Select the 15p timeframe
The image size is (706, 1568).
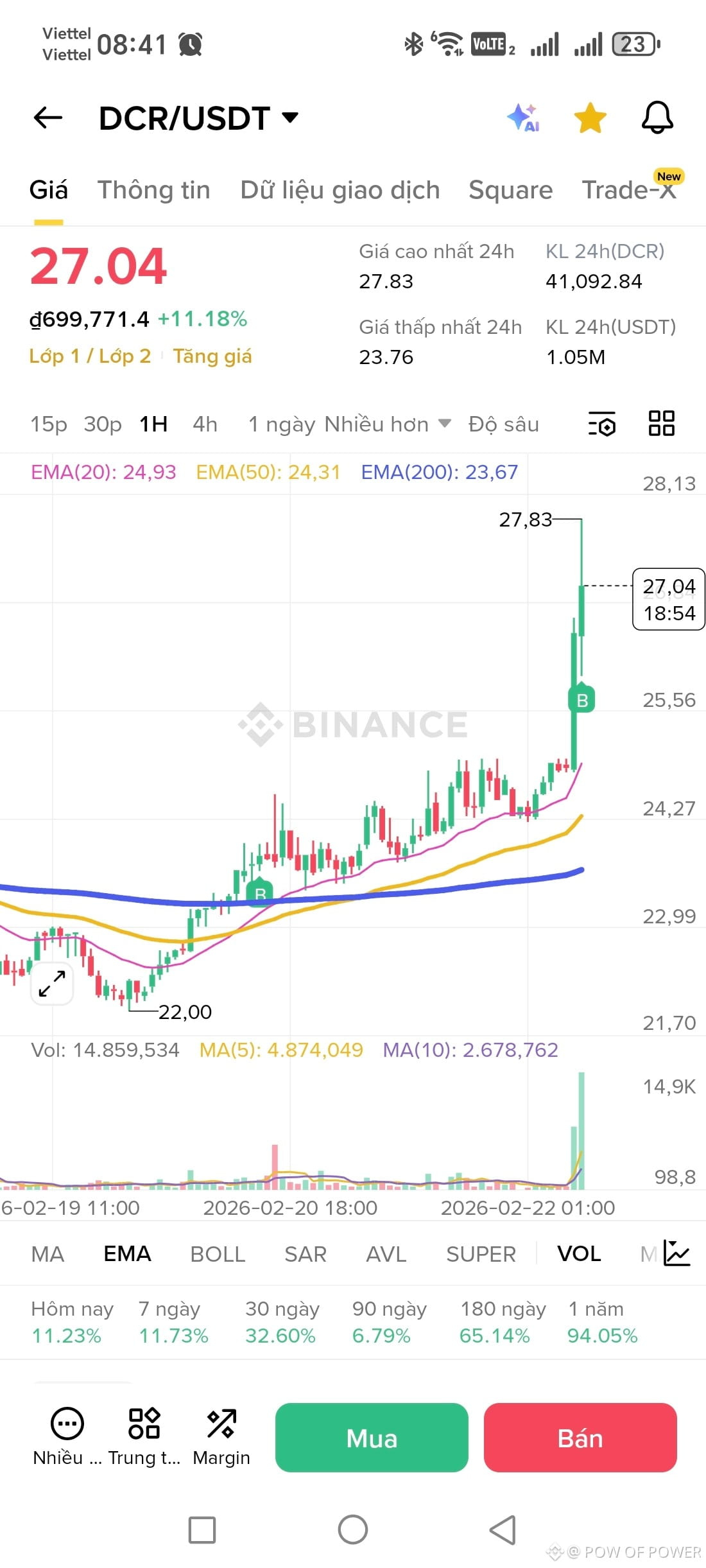pos(49,424)
